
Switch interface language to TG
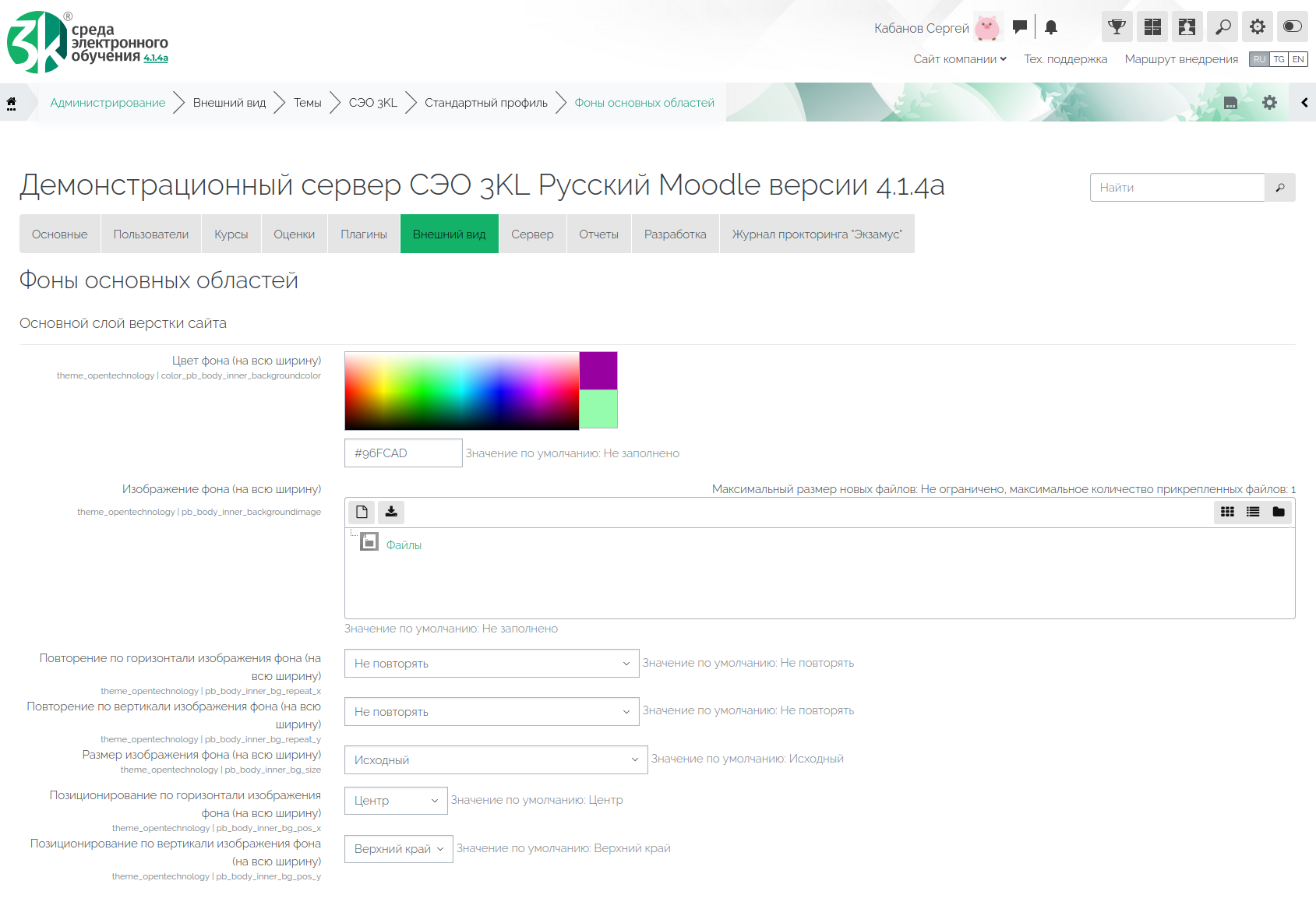[1279, 59]
